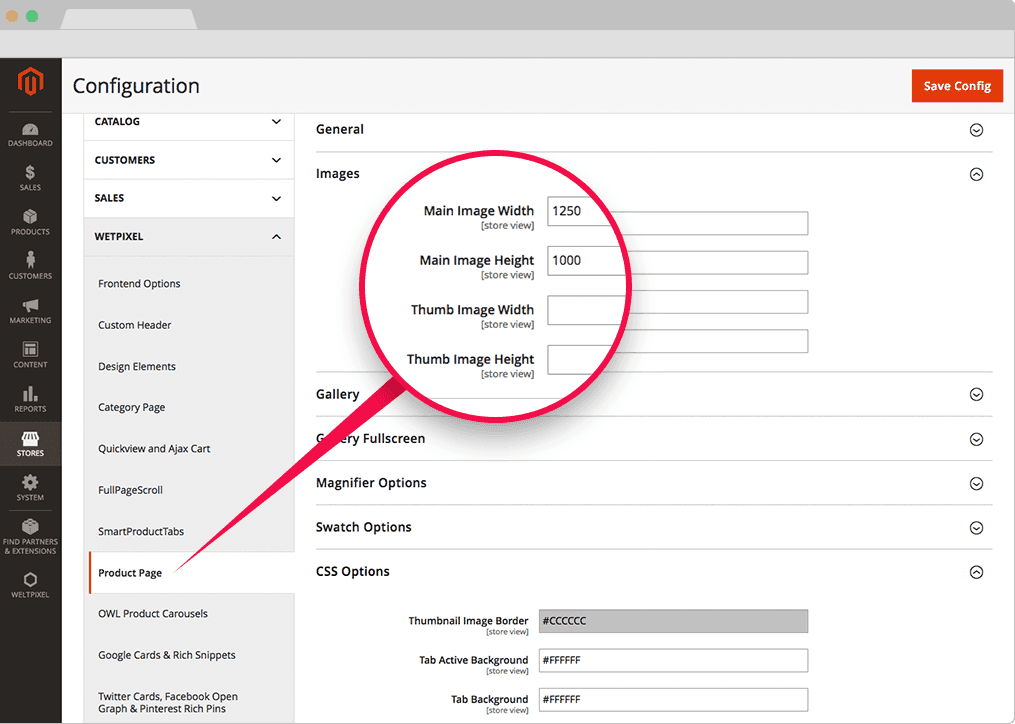
Task: Expand the Magnifier Options group
Action: pos(976,483)
